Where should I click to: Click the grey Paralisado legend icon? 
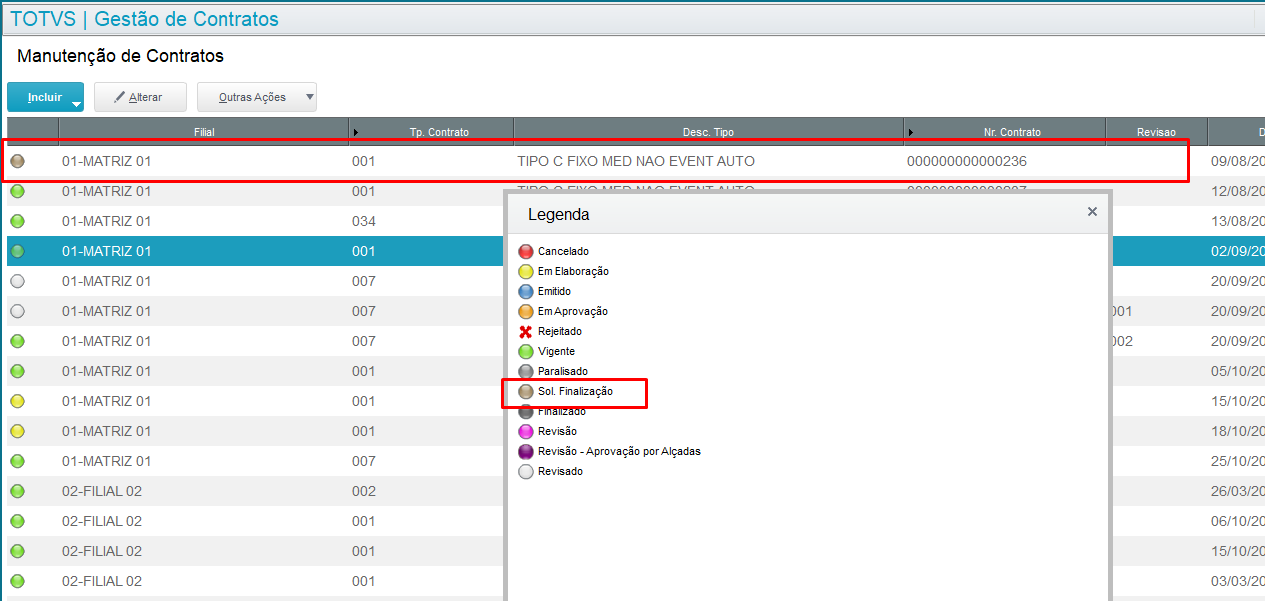click(526, 372)
